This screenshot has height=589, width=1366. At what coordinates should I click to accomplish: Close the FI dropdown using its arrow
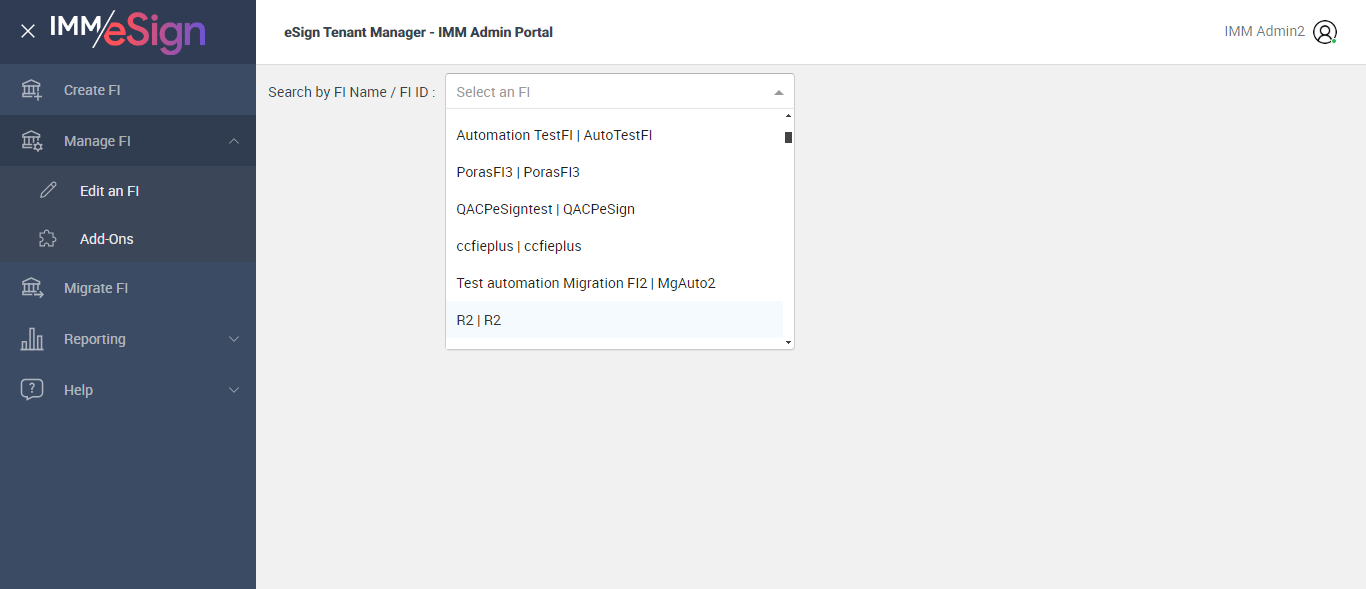[779, 92]
